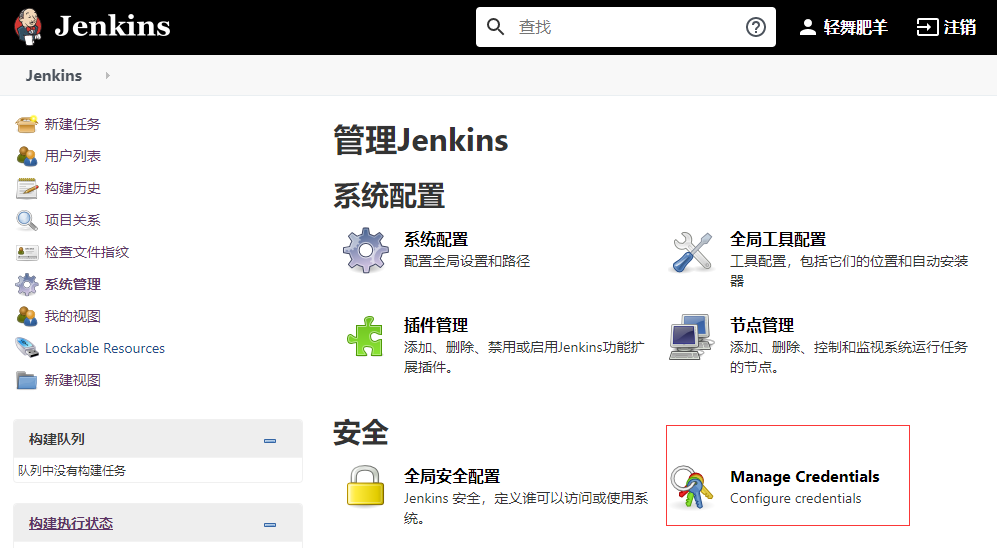The width and height of the screenshot is (997, 548).
Task: Open 插件管理 link
Action: click(436, 325)
